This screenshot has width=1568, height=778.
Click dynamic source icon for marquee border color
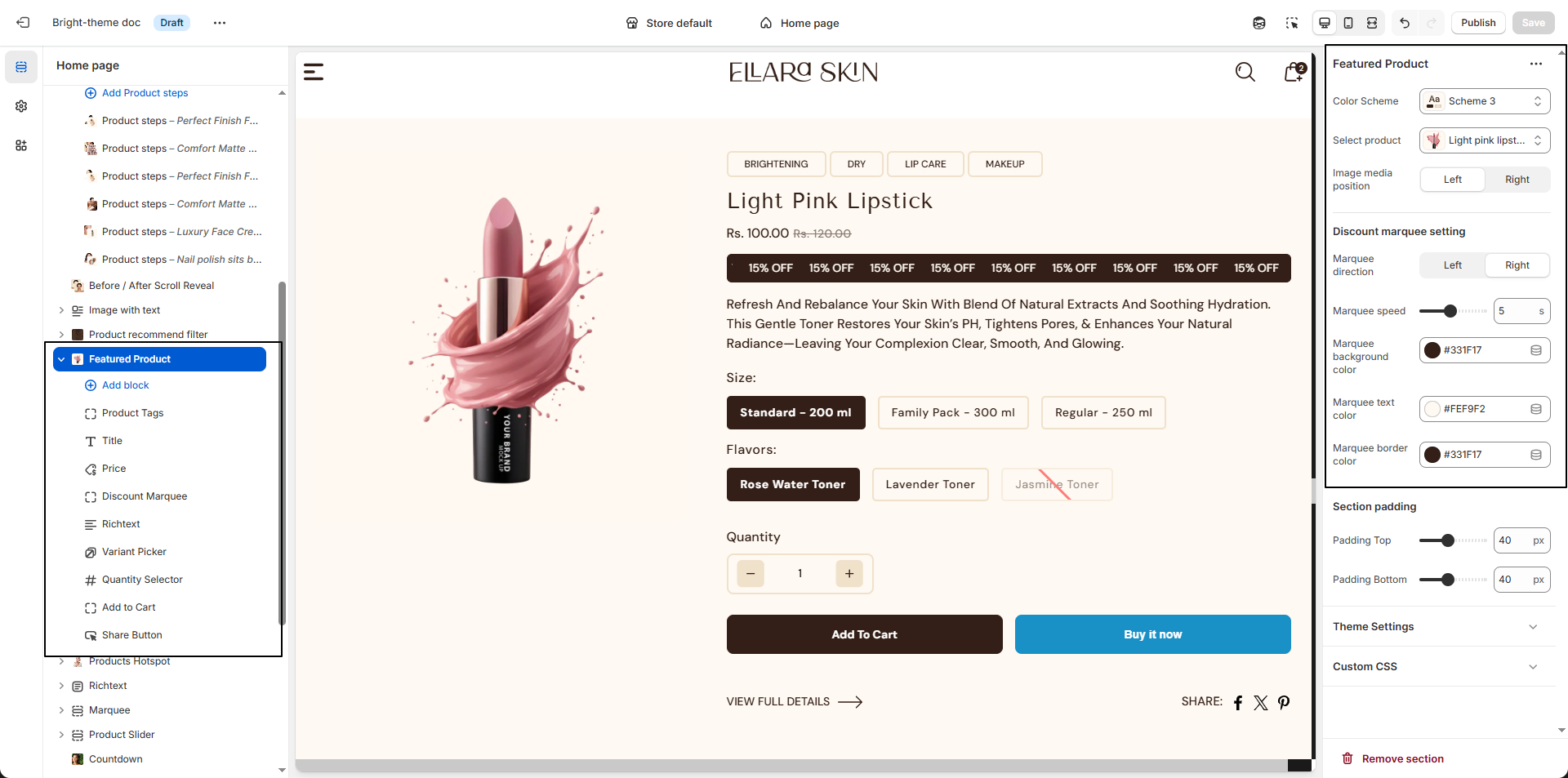(1536, 455)
